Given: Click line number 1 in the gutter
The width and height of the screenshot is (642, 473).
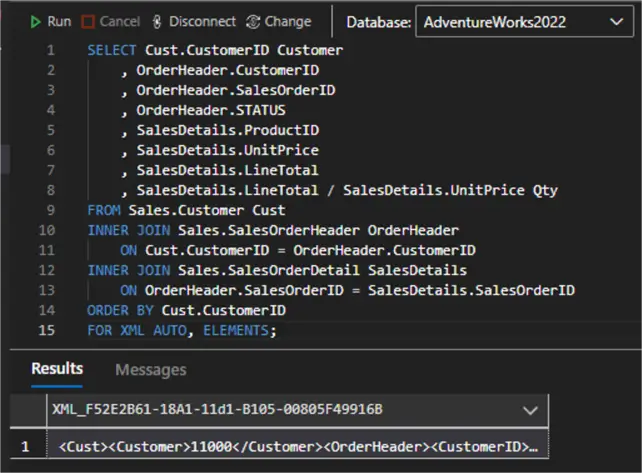Looking at the screenshot, I should [x=52, y=50].
